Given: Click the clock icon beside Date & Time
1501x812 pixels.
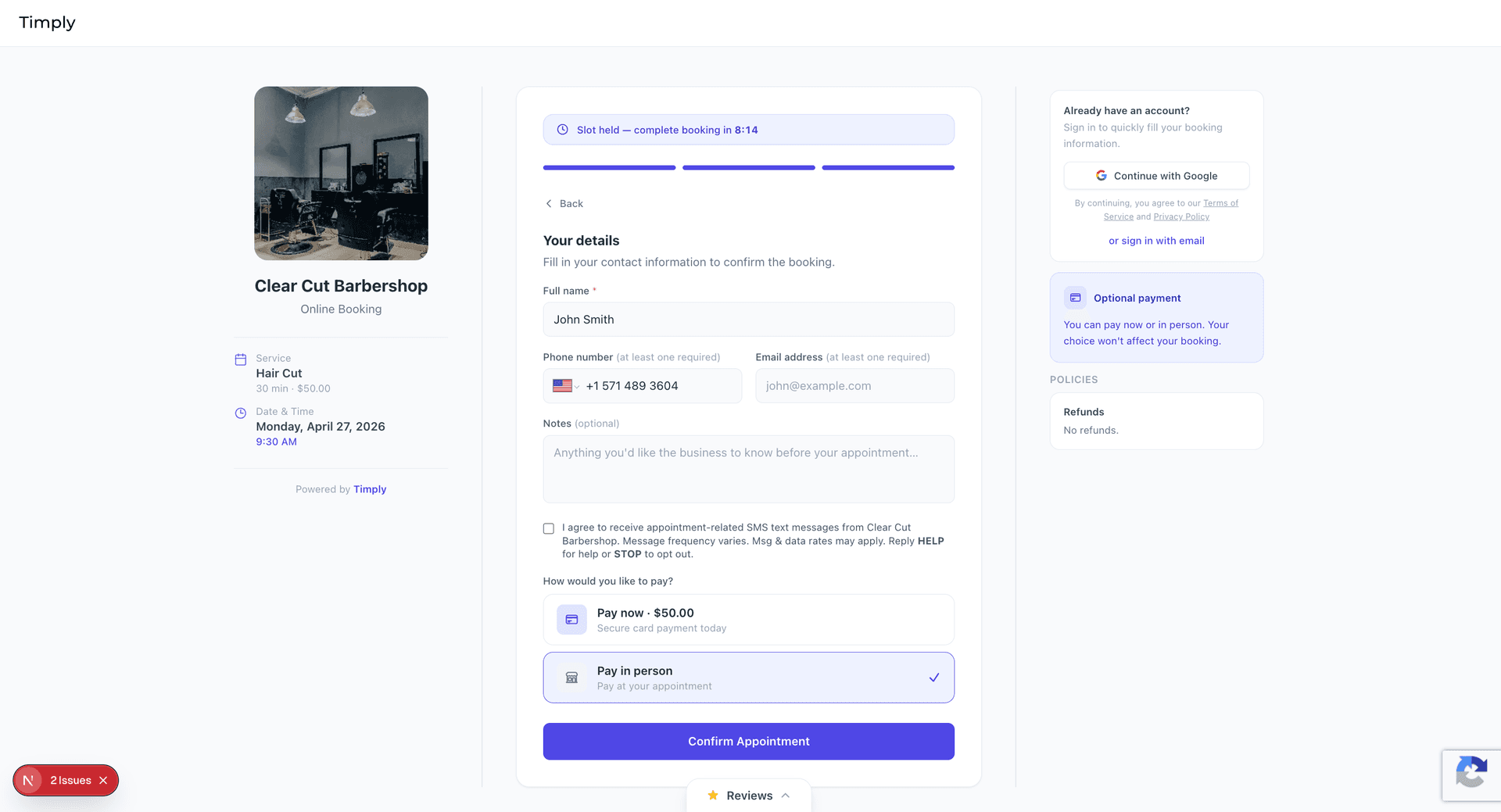Looking at the screenshot, I should click(241, 413).
